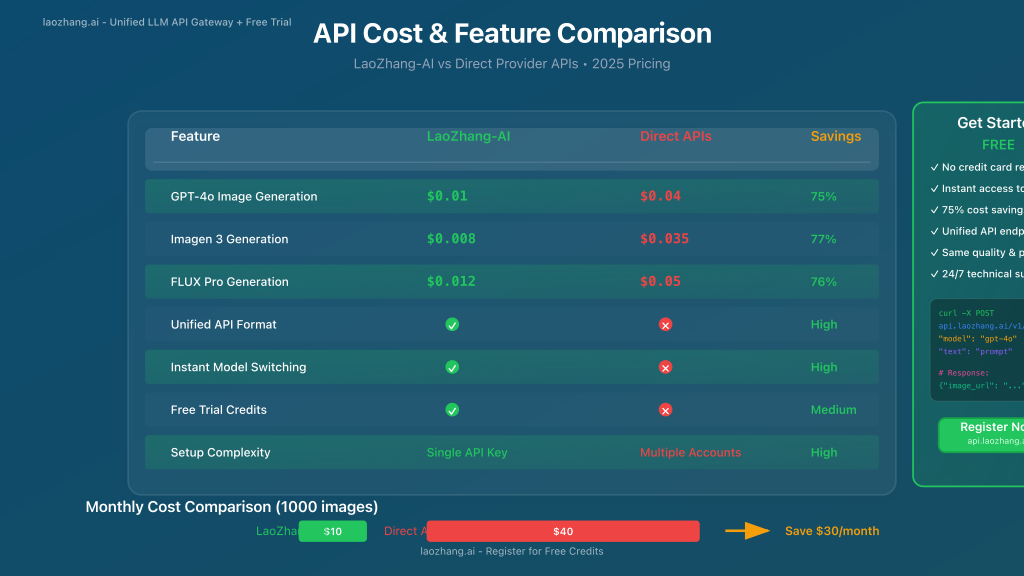The height and width of the screenshot is (576, 1024).
Task: Click the Imagen 3 Generation row label
Action: (x=229, y=239)
